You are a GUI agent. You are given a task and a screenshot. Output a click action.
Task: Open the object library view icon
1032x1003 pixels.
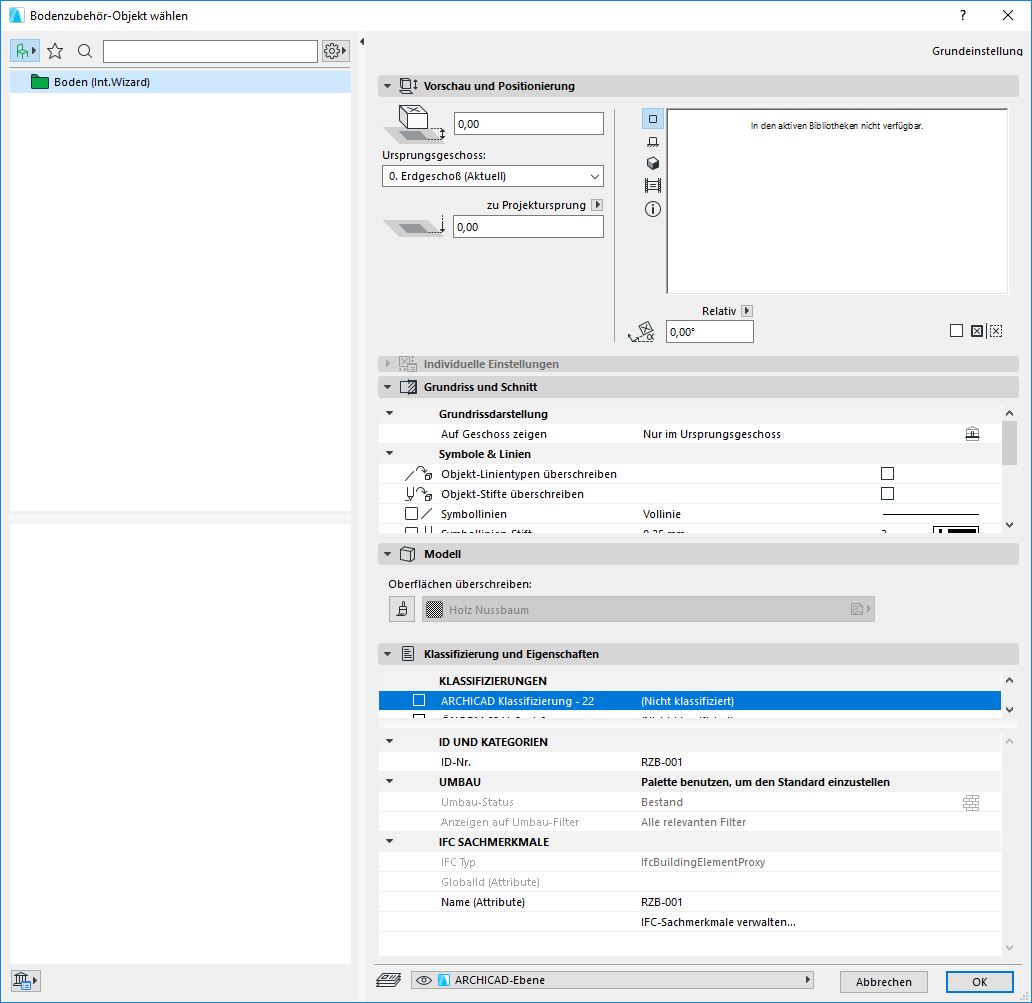pyautogui.click(x=24, y=51)
